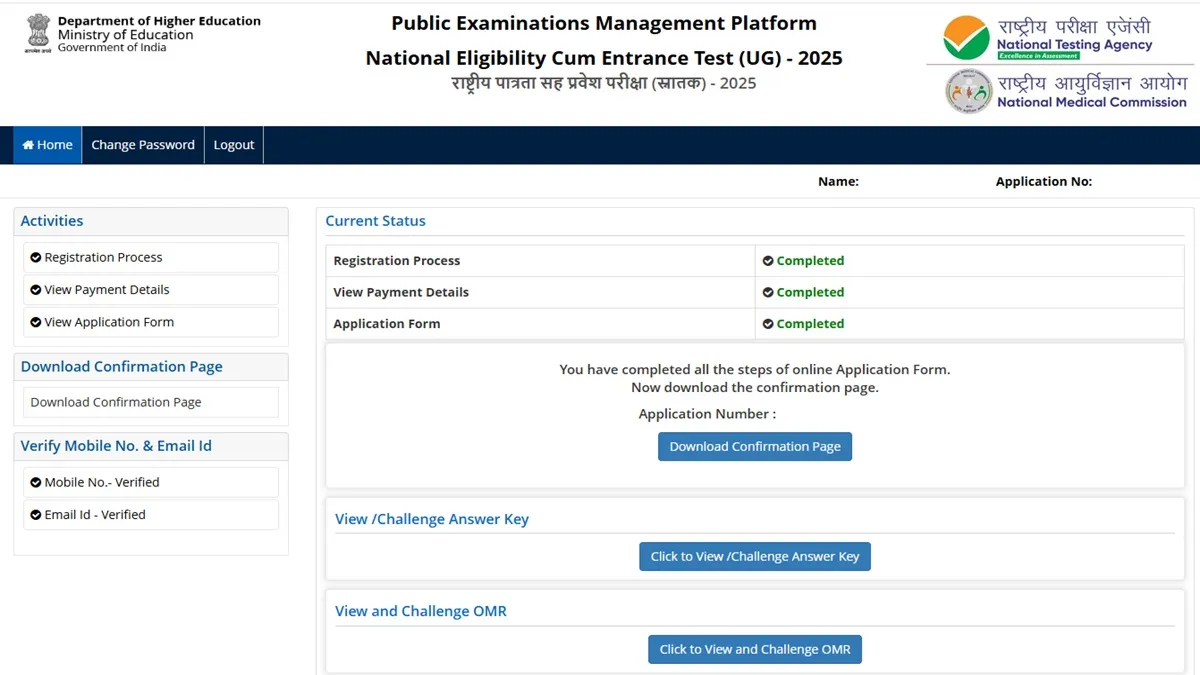Click to View /Challenge Answer Key button
The width and height of the screenshot is (1200, 675).
point(755,557)
